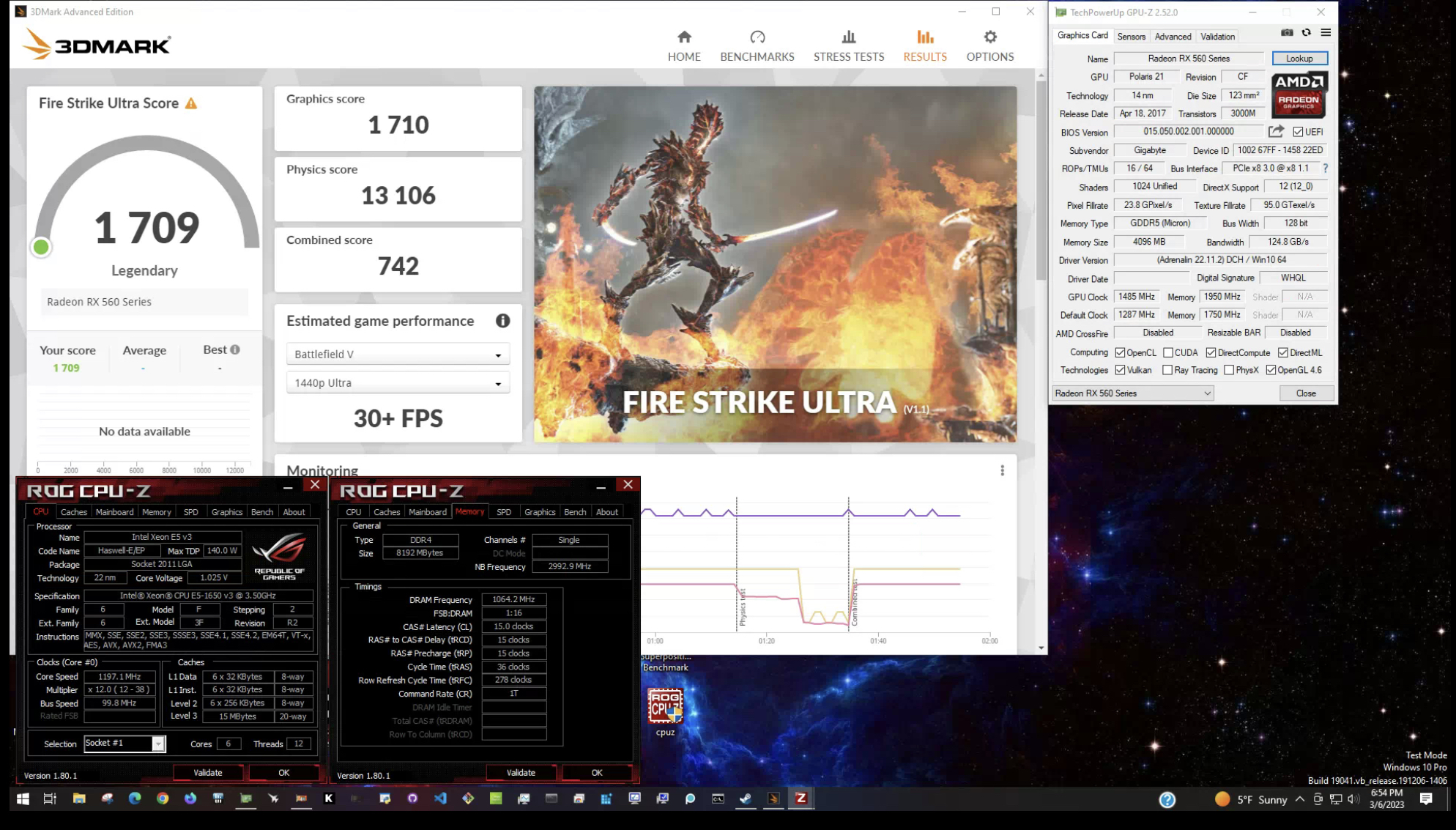Toggle the OpenGL 4.6 checkbox in GPU-Z

1271,370
